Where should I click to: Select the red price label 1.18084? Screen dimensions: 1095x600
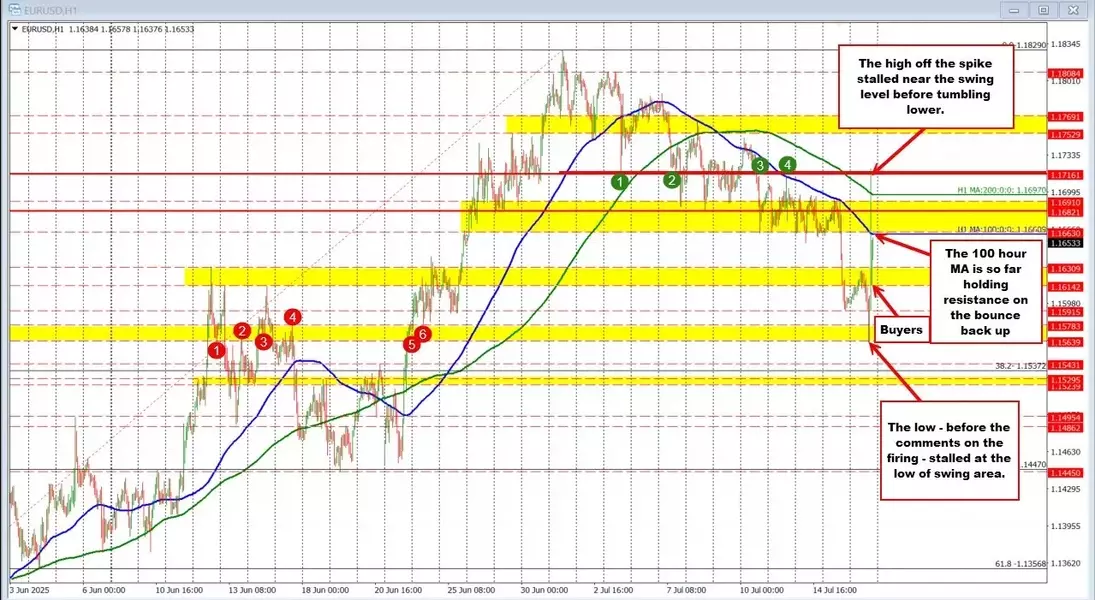(x=1065, y=73)
